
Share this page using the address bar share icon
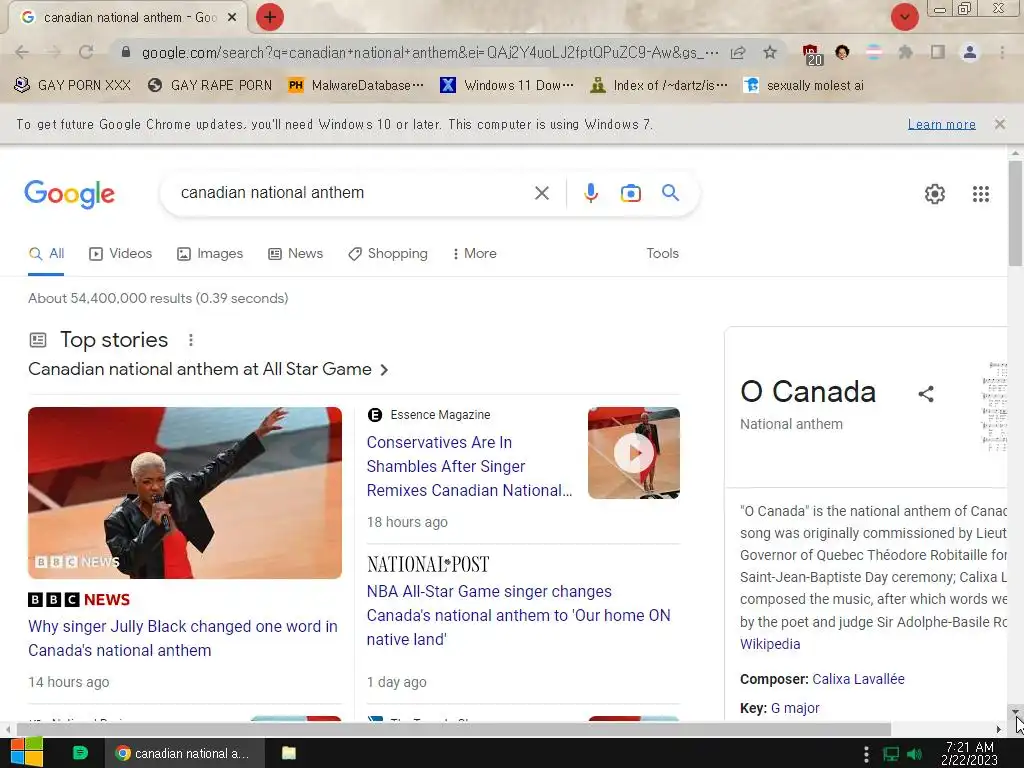point(739,52)
